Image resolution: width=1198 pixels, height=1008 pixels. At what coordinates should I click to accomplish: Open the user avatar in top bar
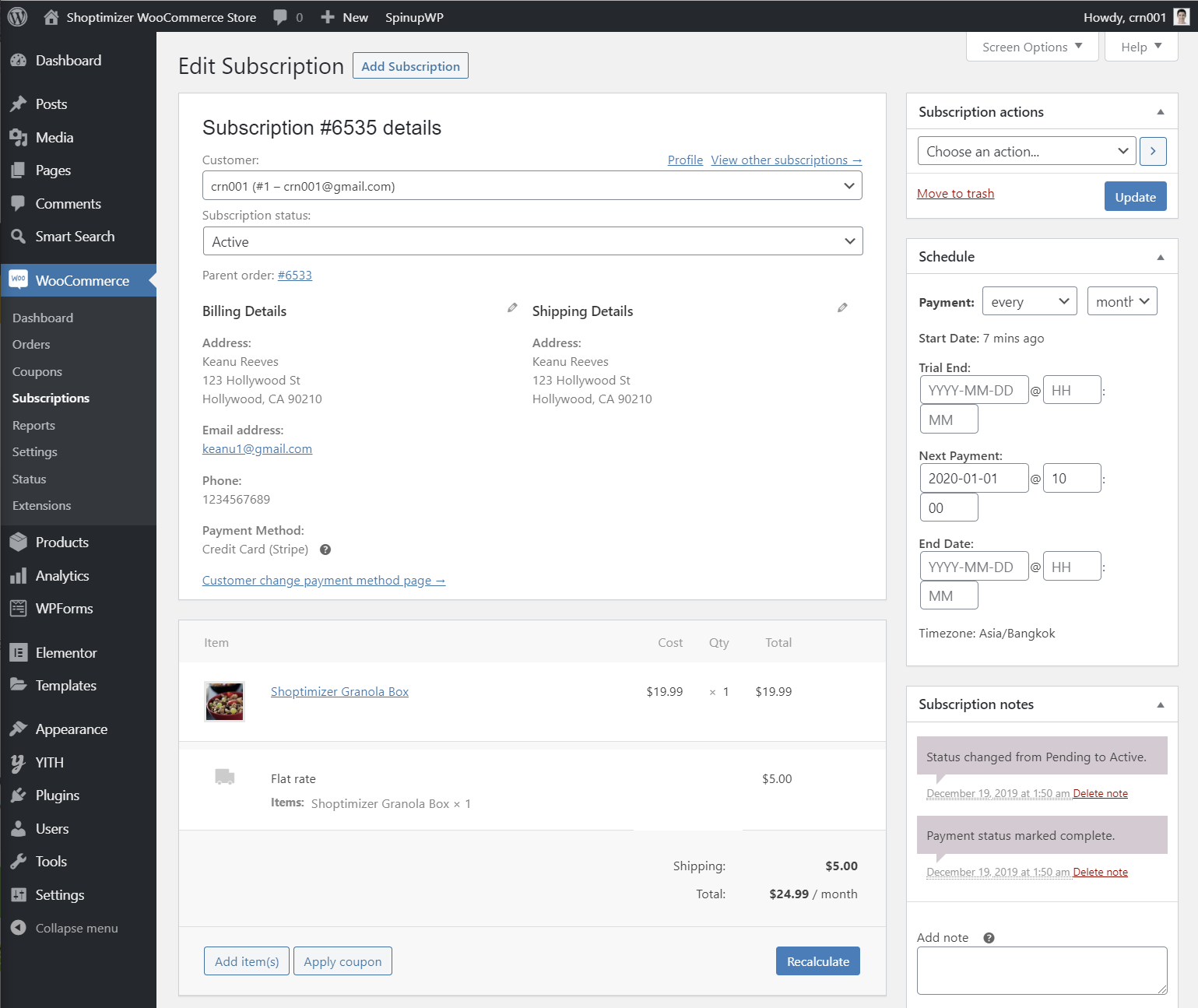click(x=1182, y=16)
